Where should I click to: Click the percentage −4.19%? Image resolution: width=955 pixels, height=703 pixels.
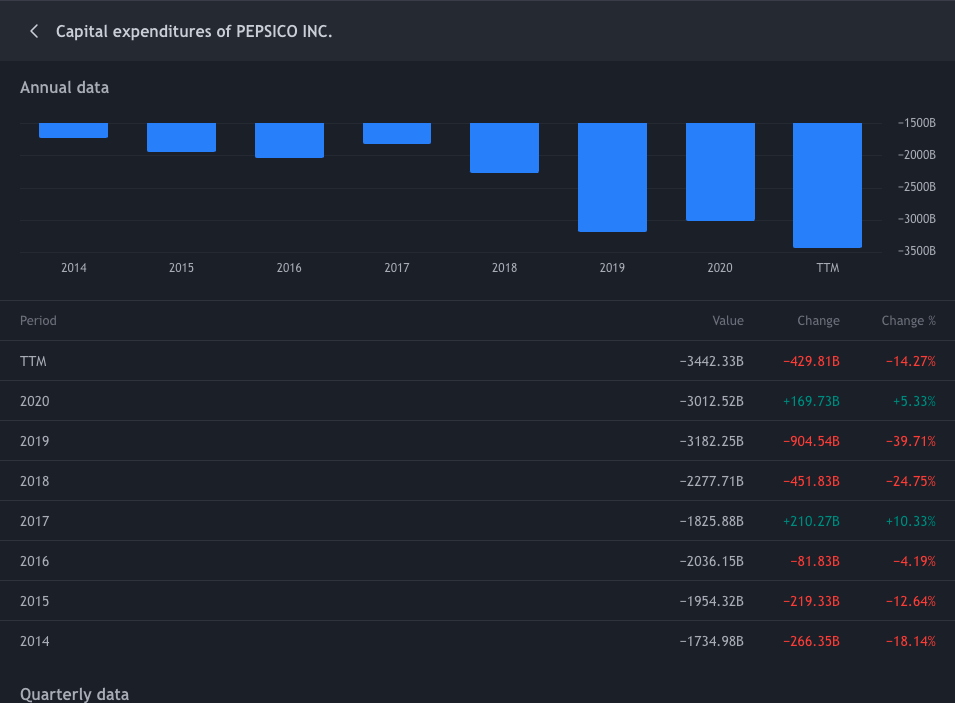point(914,561)
